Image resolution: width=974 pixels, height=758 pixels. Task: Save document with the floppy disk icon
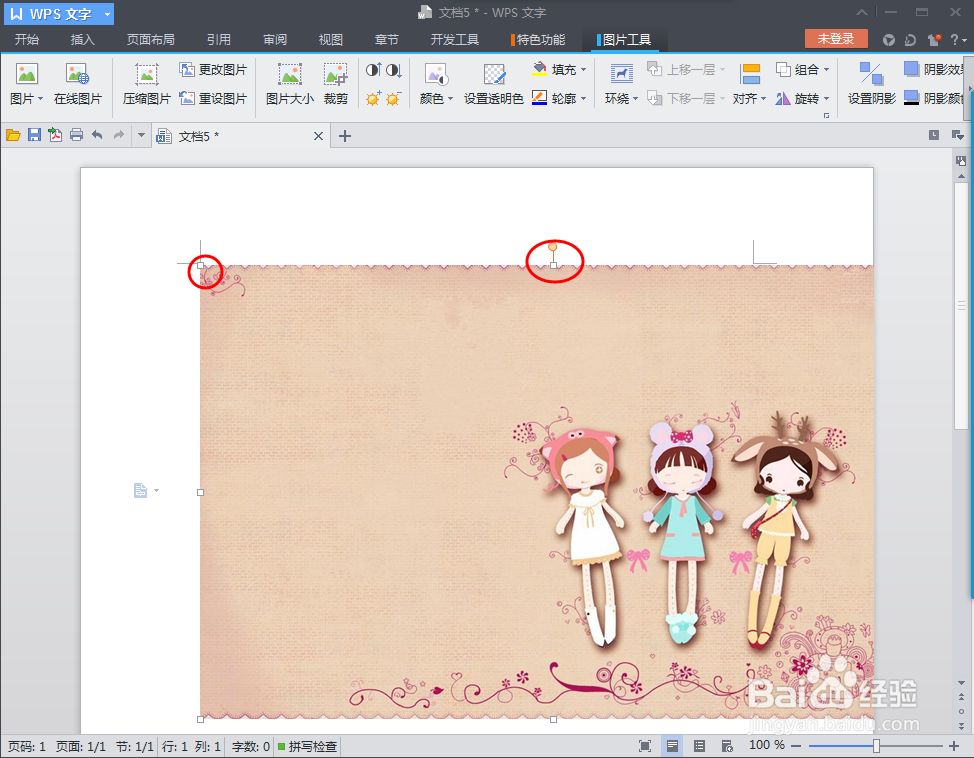(x=34, y=135)
